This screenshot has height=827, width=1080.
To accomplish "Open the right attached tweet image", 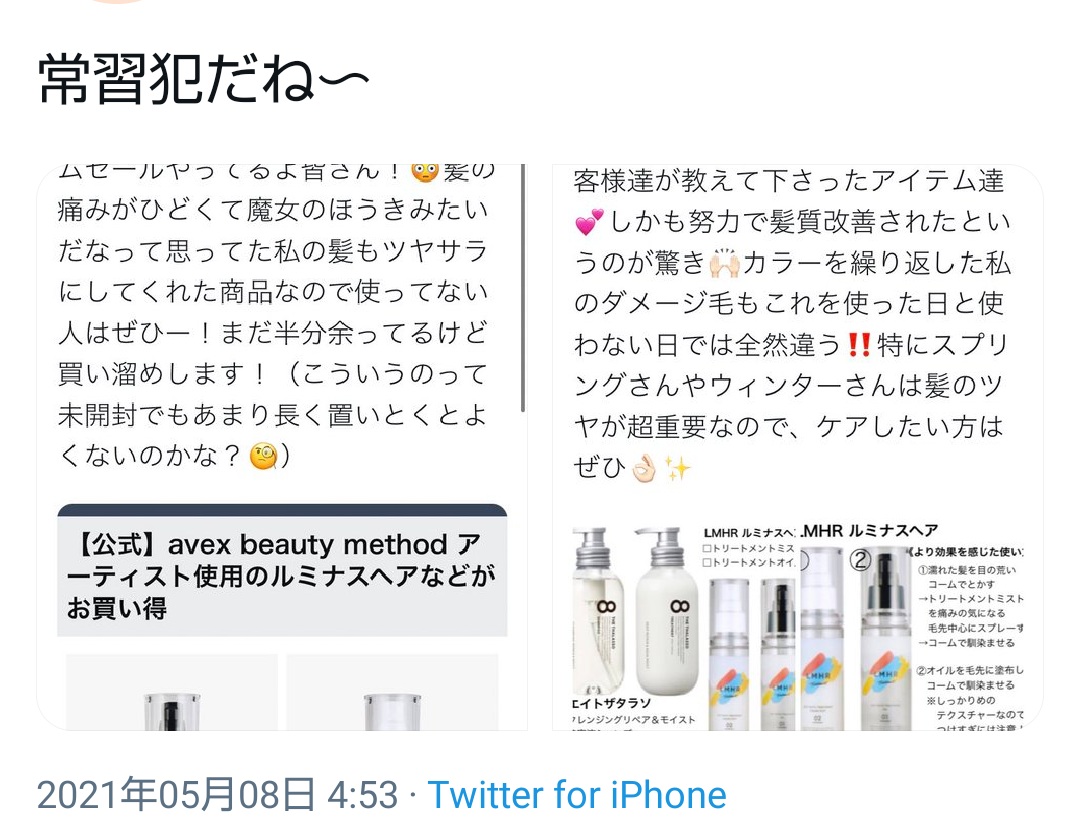I will coord(798,448).
